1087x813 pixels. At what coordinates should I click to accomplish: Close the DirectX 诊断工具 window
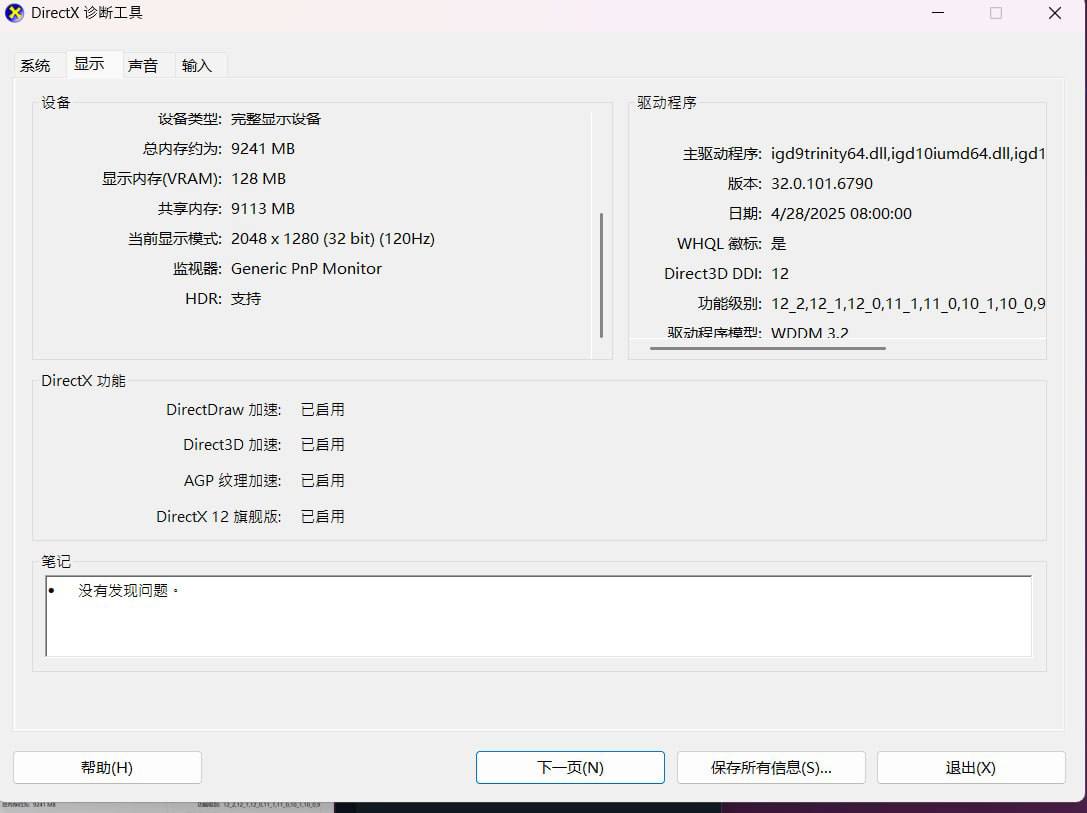pos(1054,13)
